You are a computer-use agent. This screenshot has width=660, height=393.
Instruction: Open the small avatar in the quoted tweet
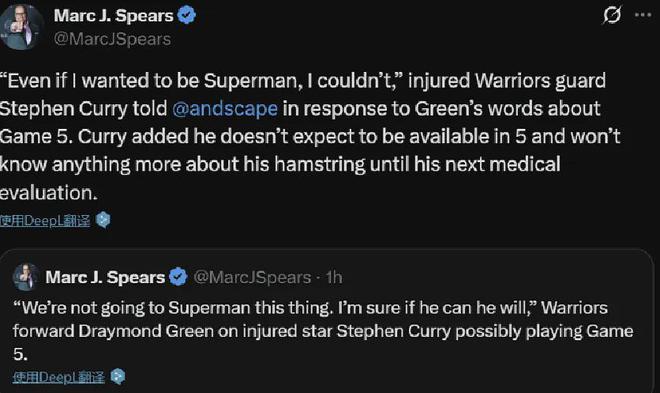pyautogui.click(x=26, y=277)
